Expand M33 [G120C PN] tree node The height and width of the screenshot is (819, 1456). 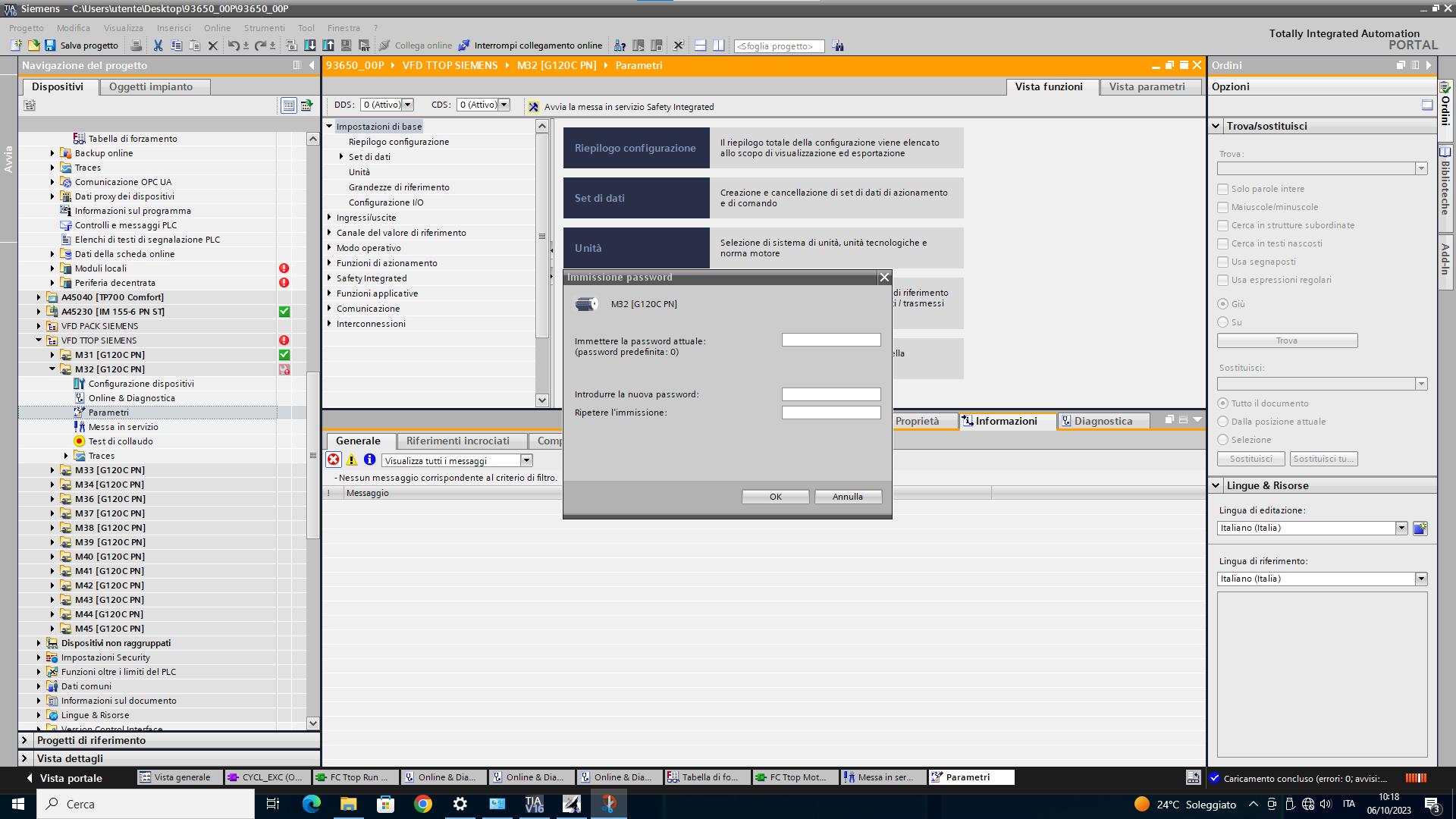(52, 470)
